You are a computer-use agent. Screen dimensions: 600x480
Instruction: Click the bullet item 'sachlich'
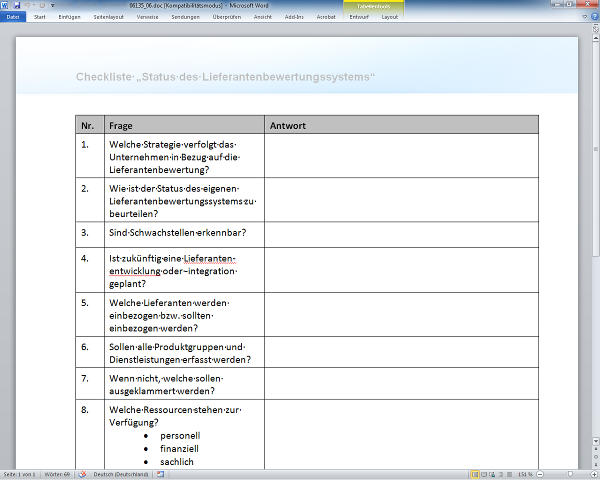click(x=177, y=462)
